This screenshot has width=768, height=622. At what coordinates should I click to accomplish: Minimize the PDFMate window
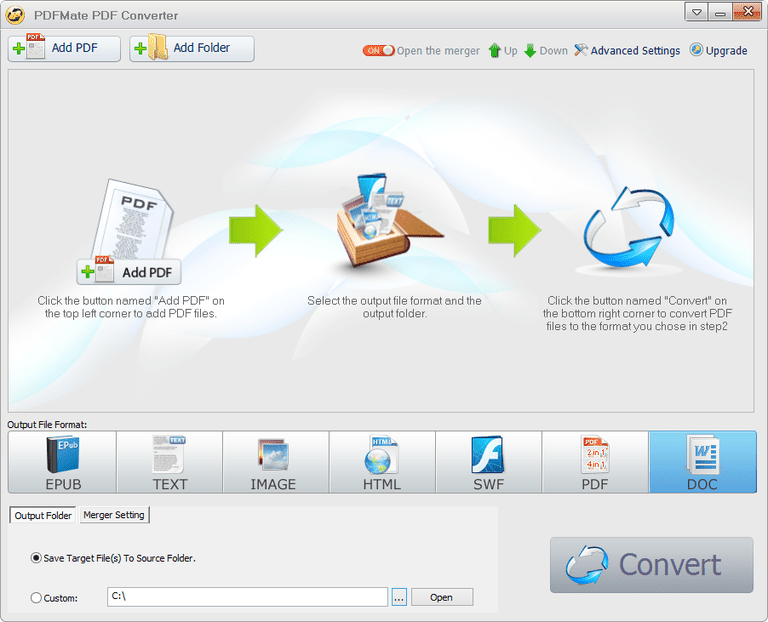pos(720,12)
